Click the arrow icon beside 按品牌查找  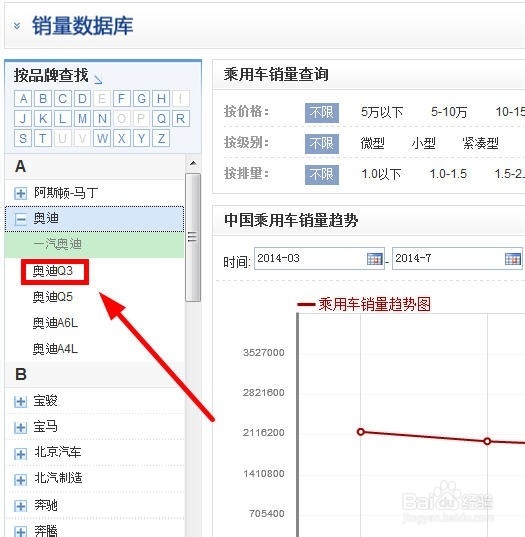click(98, 79)
